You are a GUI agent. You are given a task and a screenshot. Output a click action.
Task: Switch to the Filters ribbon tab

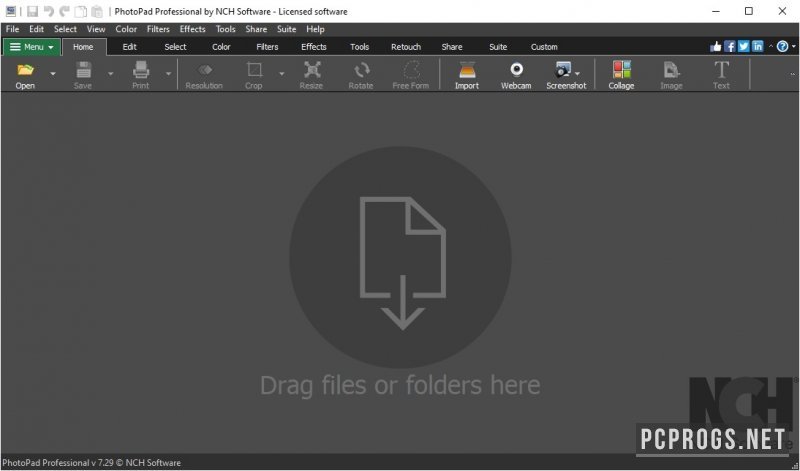click(267, 47)
